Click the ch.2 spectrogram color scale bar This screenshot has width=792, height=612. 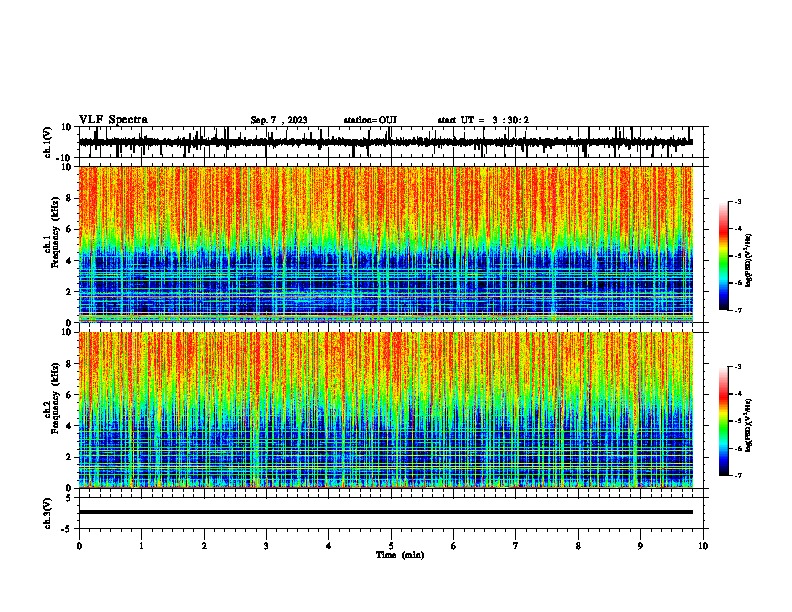point(724,421)
